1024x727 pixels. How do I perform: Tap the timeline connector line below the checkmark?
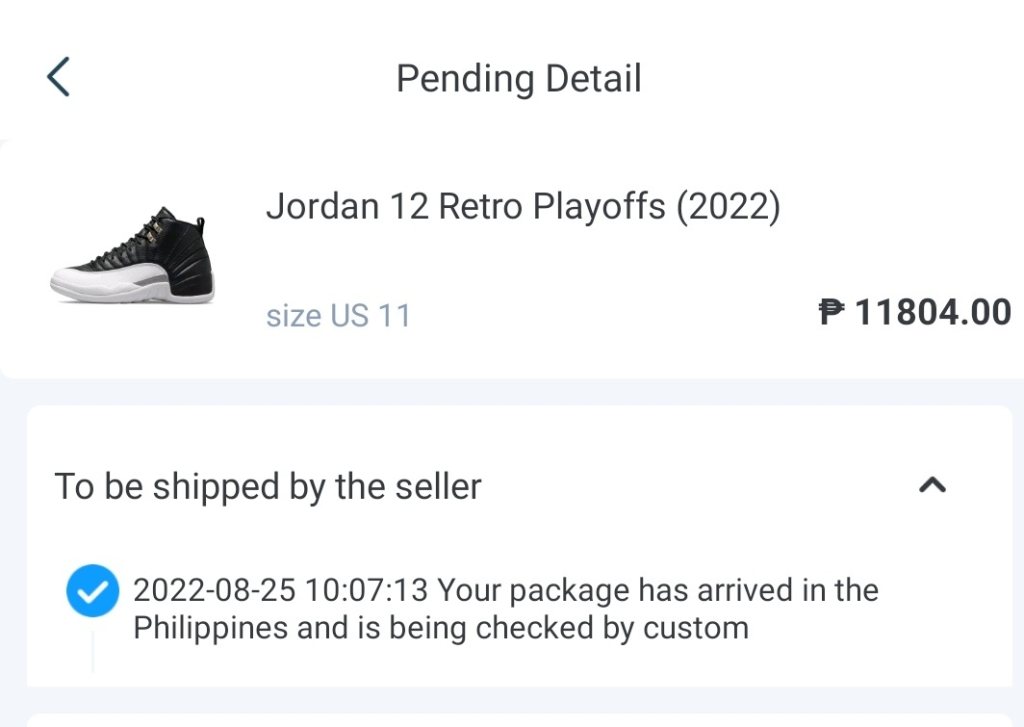93,650
